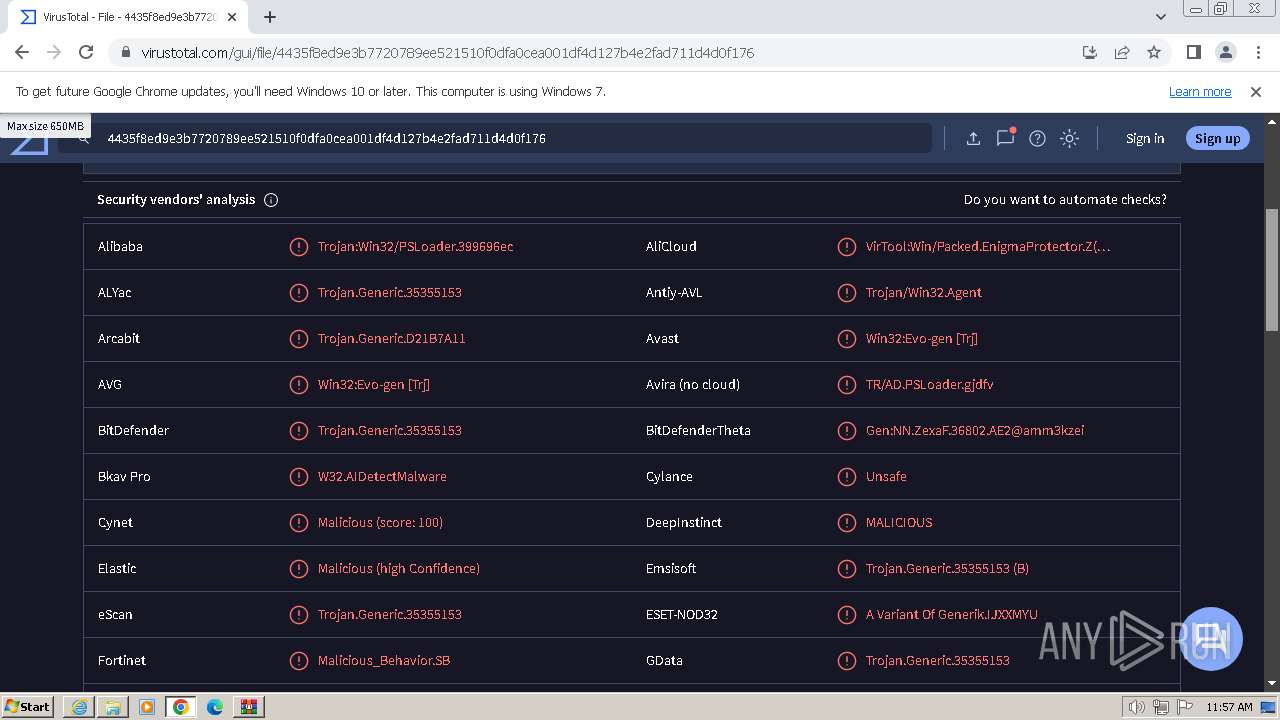Click the Gen:NN.ZexaF.36802.AE2@amm3kzei text

(x=975, y=430)
